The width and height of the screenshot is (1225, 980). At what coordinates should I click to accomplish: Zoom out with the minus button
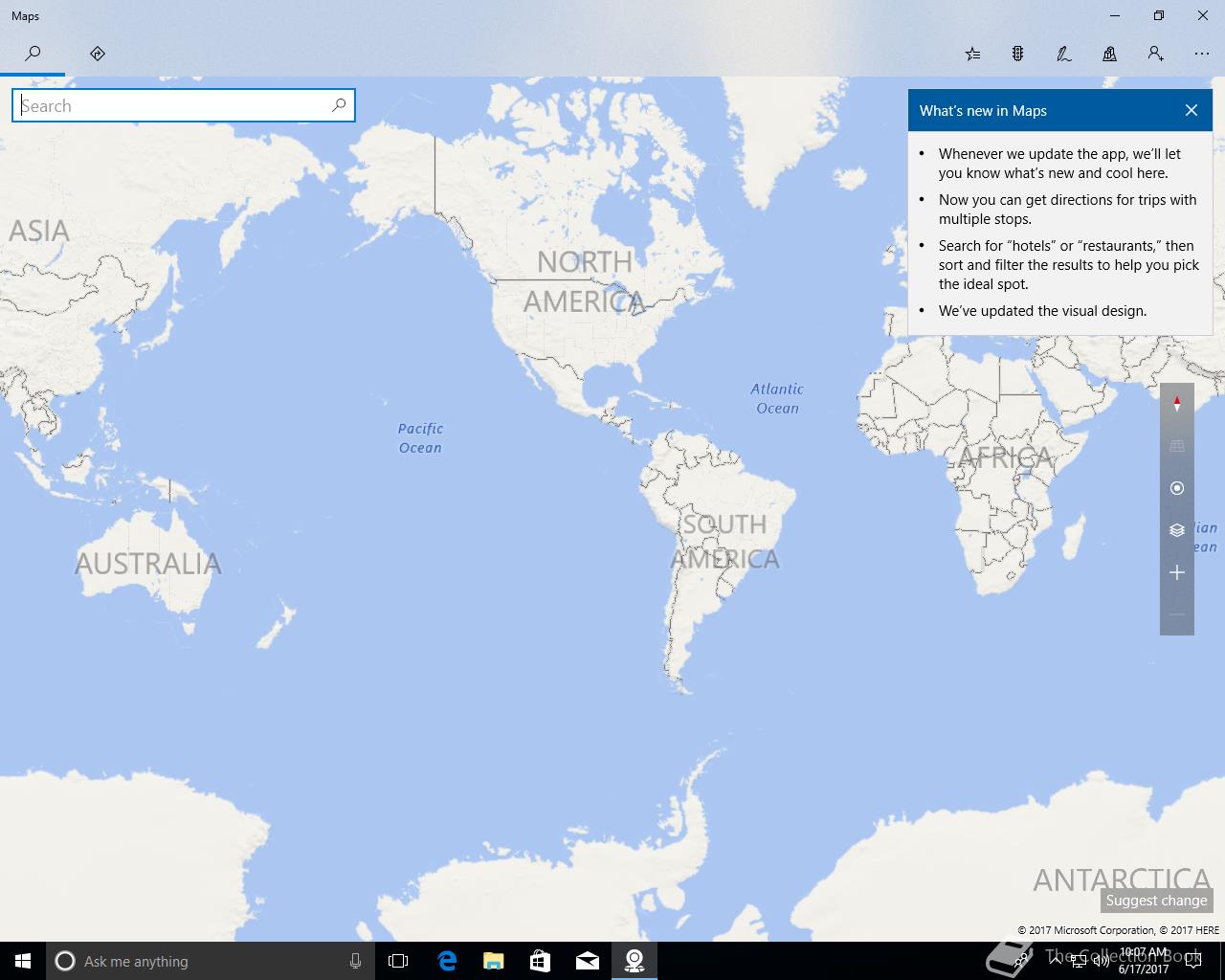pyautogui.click(x=1177, y=614)
